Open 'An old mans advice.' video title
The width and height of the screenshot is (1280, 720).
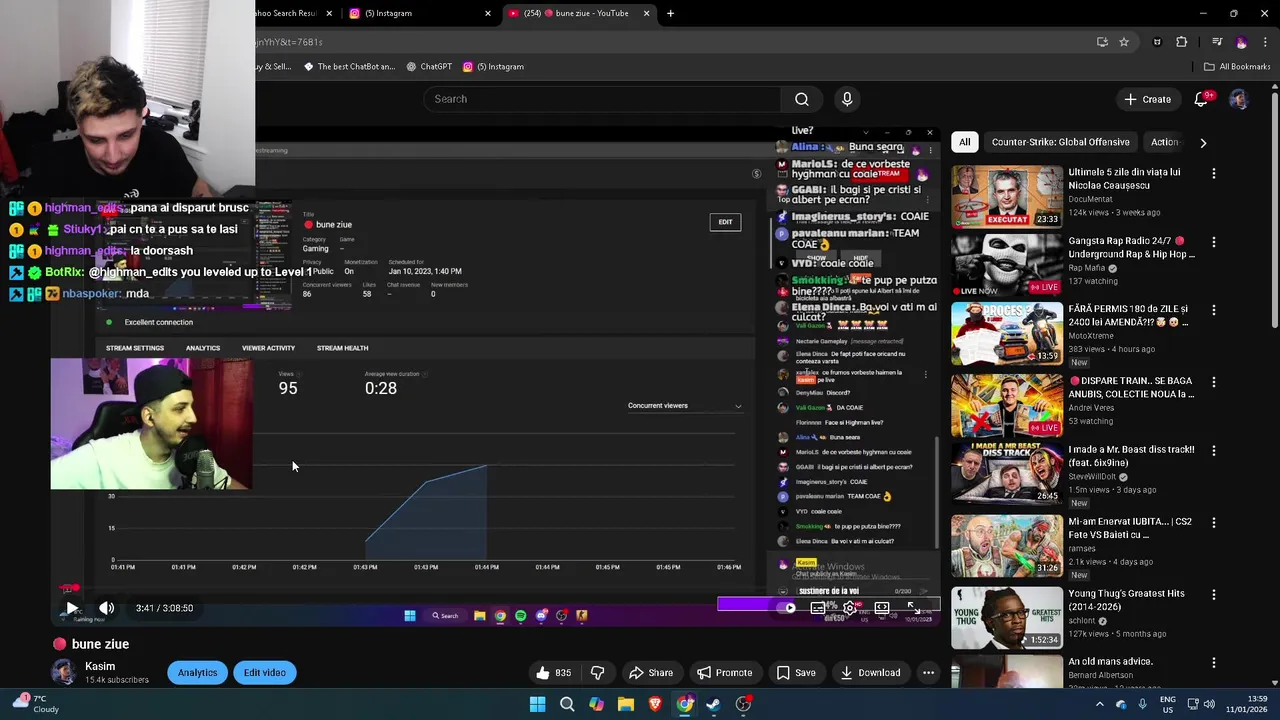(x=1110, y=662)
